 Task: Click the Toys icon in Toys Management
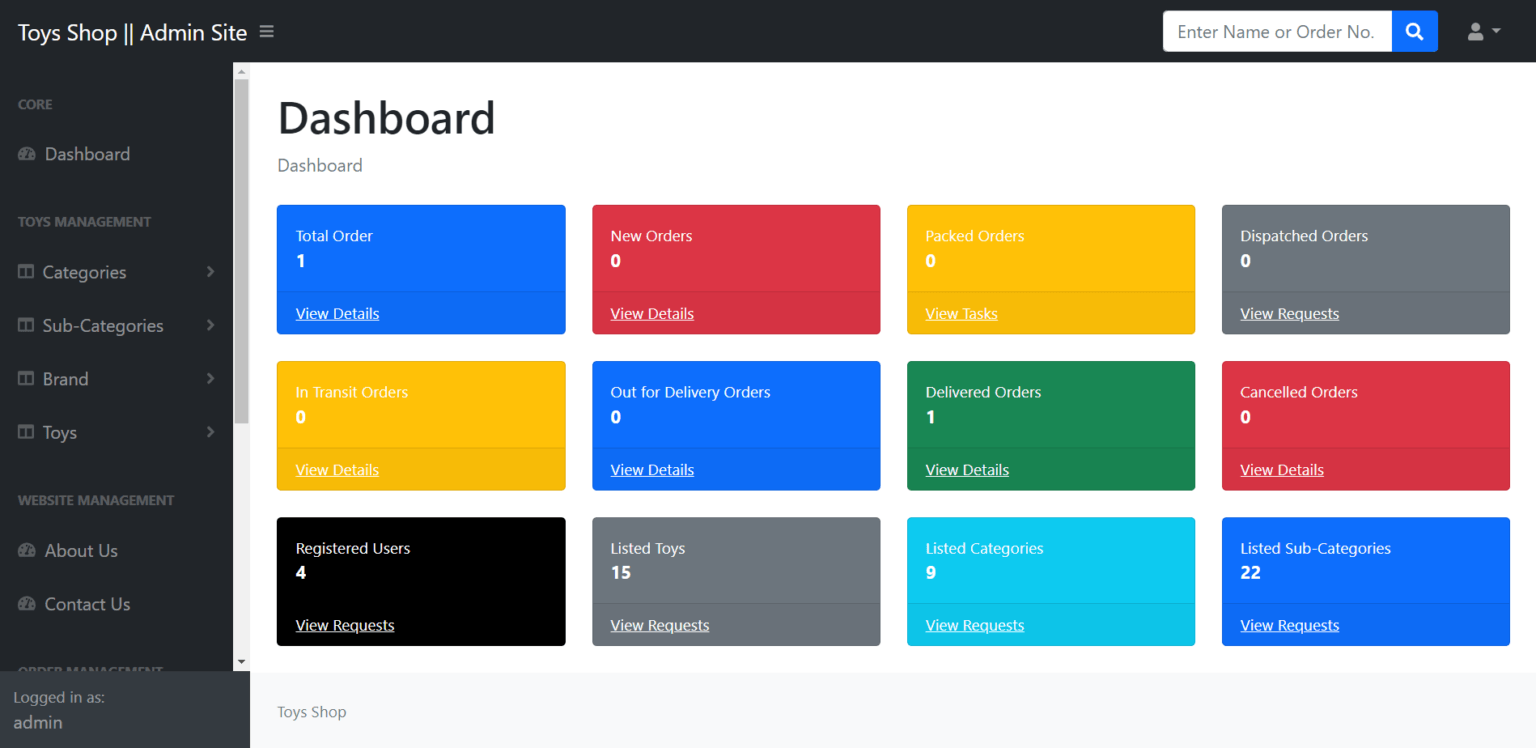coord(24,432)
